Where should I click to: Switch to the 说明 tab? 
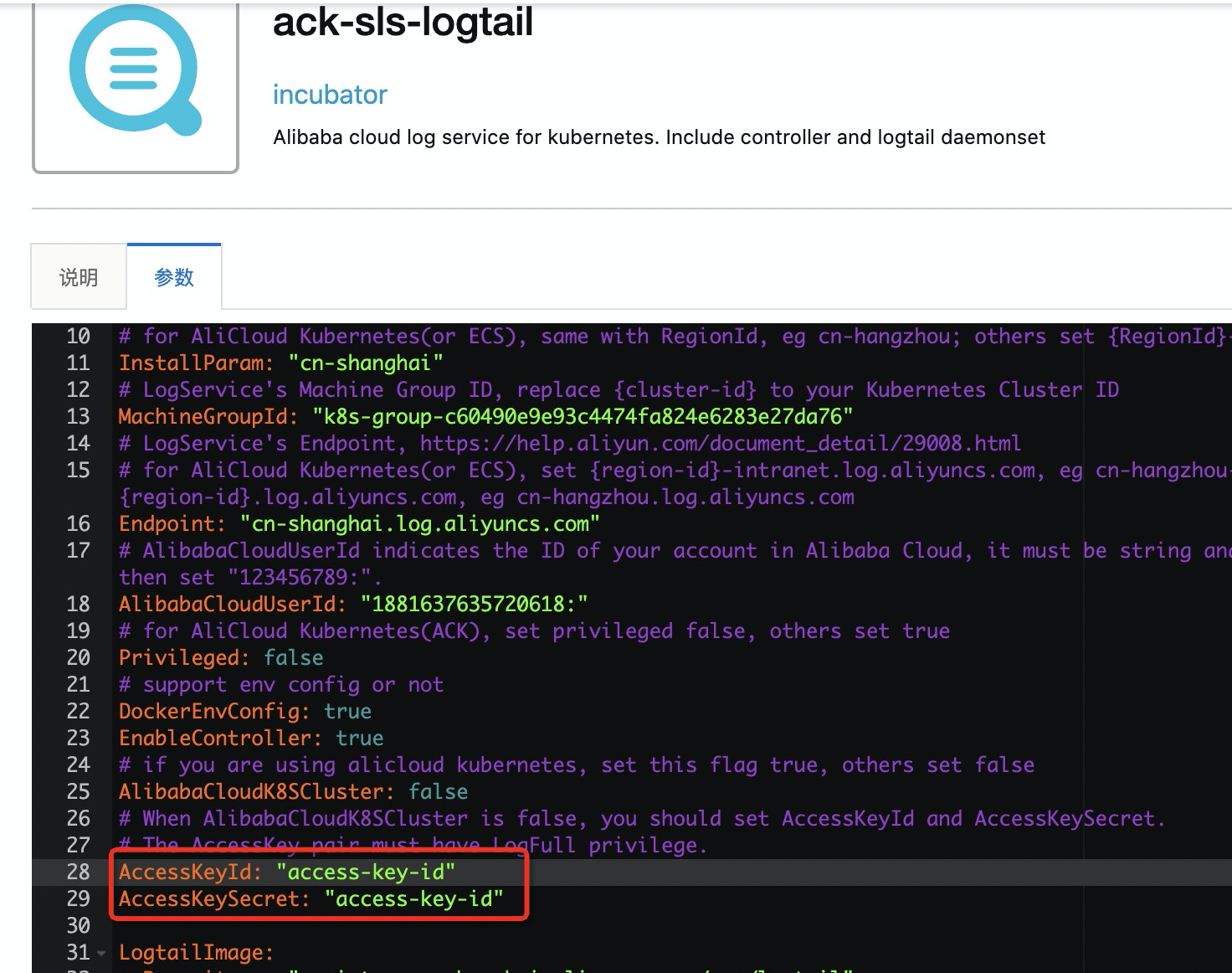coord(79,277)
